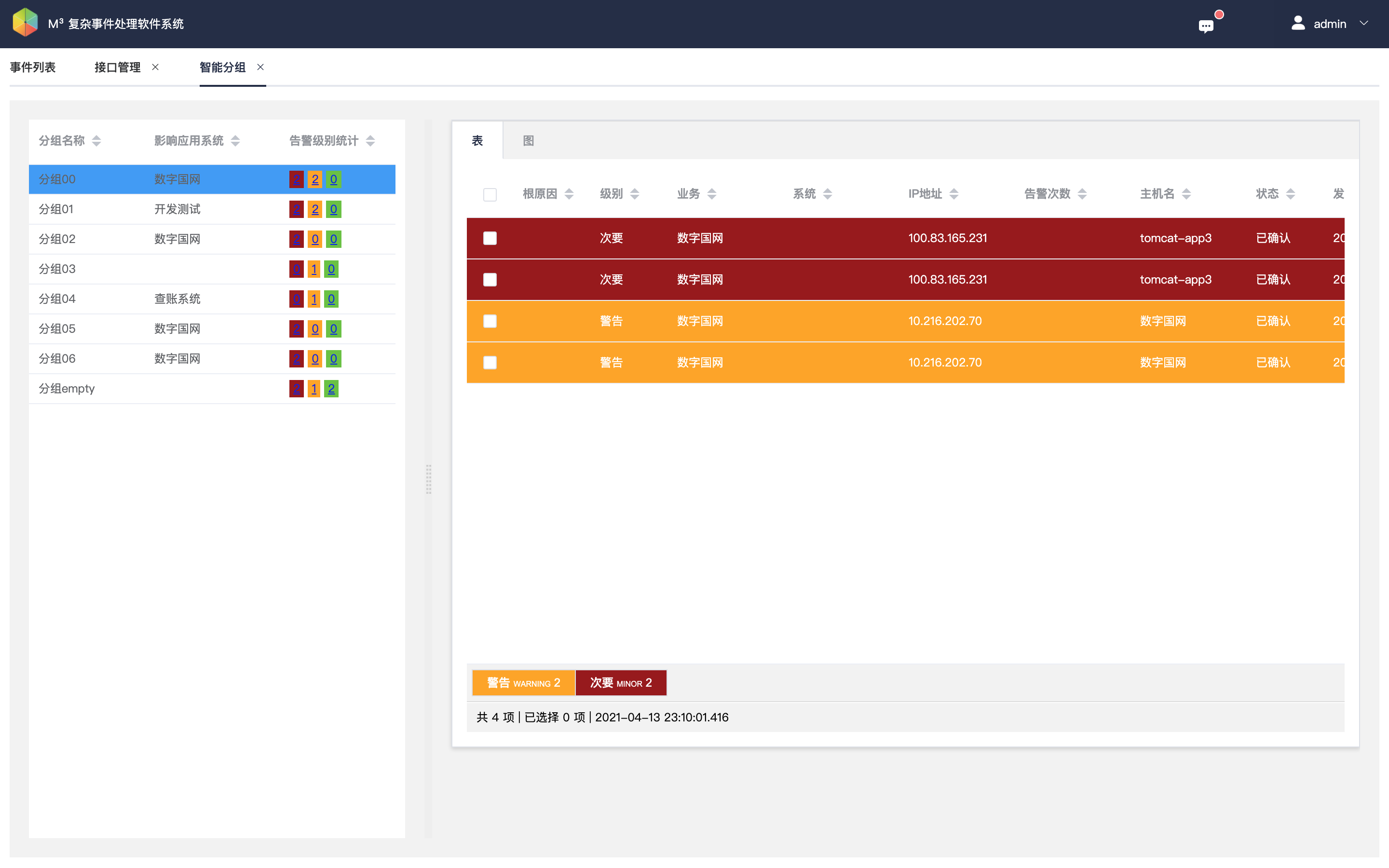
Task: Sort the 级别 column
Action: coord(634,194)
